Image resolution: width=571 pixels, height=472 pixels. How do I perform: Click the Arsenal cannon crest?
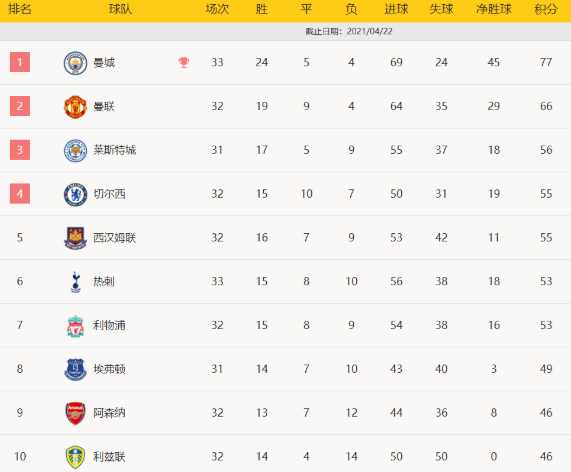coord(75,413)
